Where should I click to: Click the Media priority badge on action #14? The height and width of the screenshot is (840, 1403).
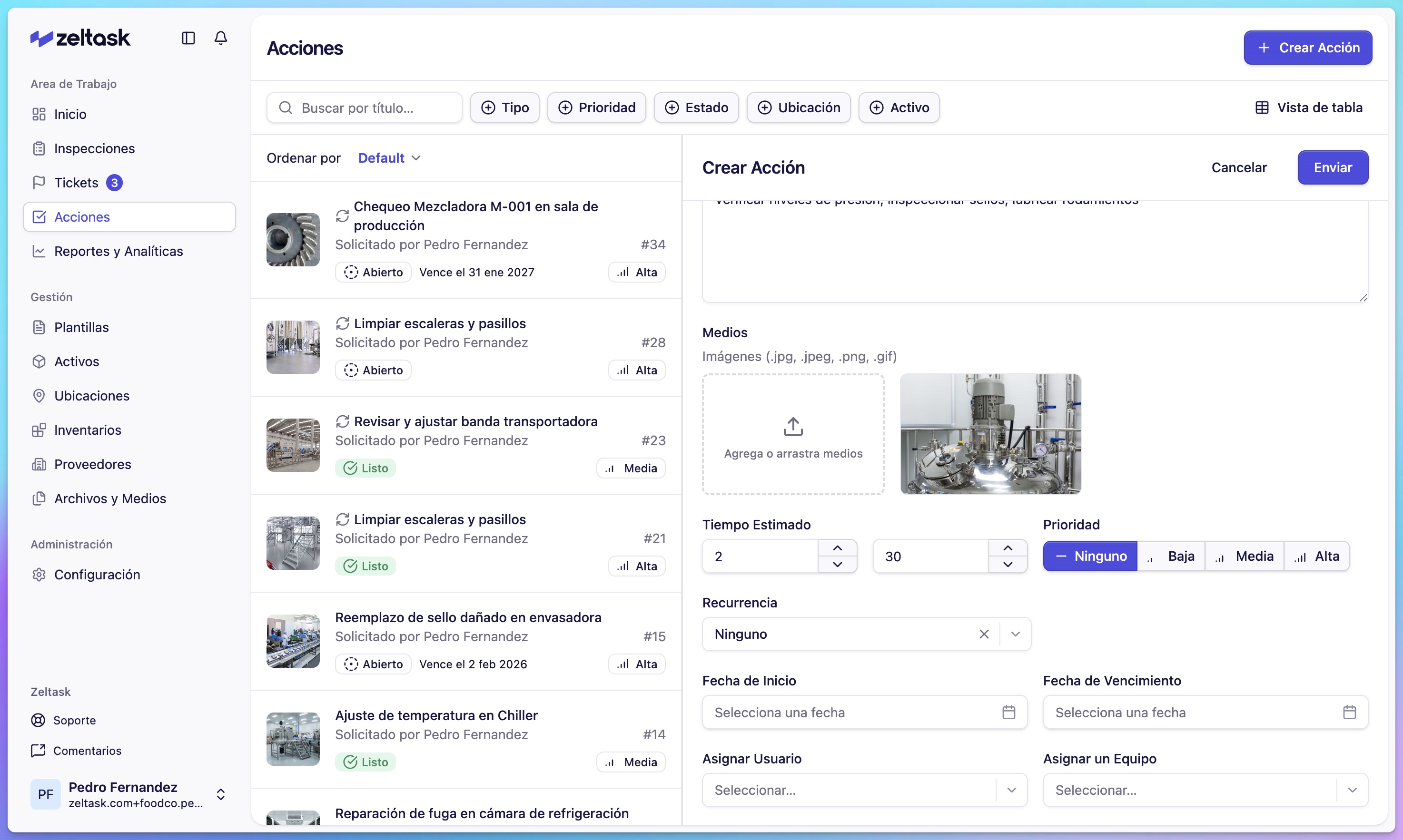[x=631, y=762]
